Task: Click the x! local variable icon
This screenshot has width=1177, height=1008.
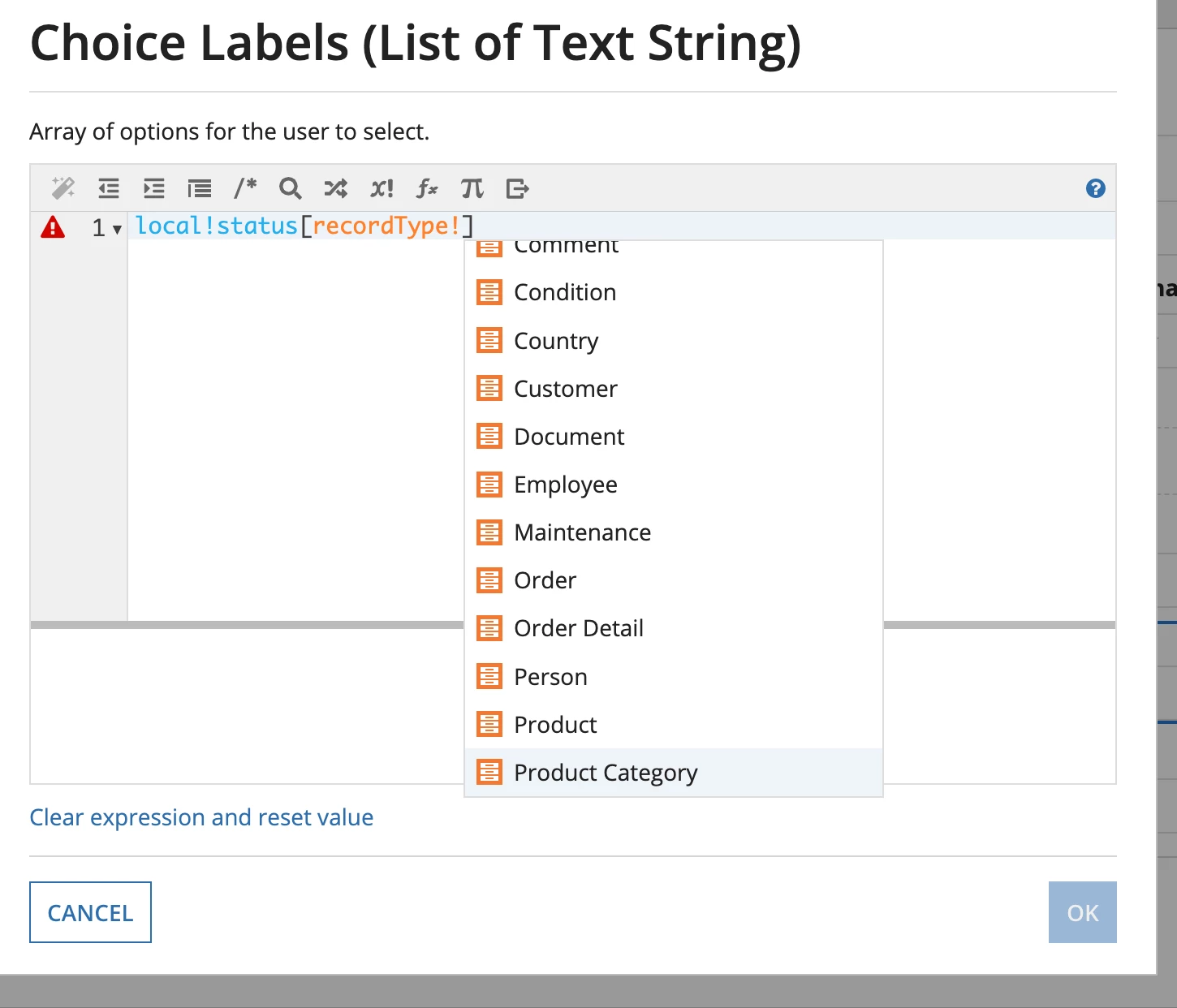Action: point(382,188)
